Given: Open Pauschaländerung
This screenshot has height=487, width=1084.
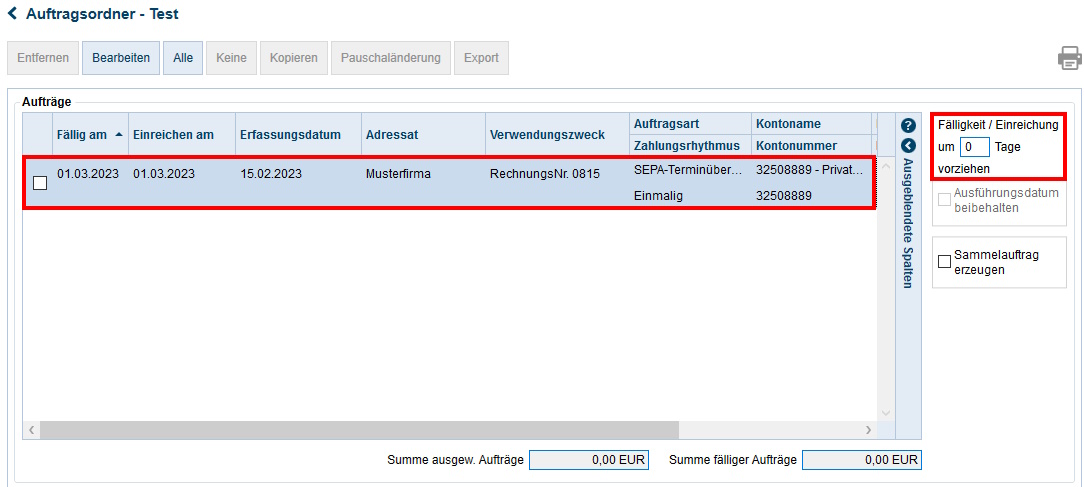Looking at the screenshot, I should (391, 58).
